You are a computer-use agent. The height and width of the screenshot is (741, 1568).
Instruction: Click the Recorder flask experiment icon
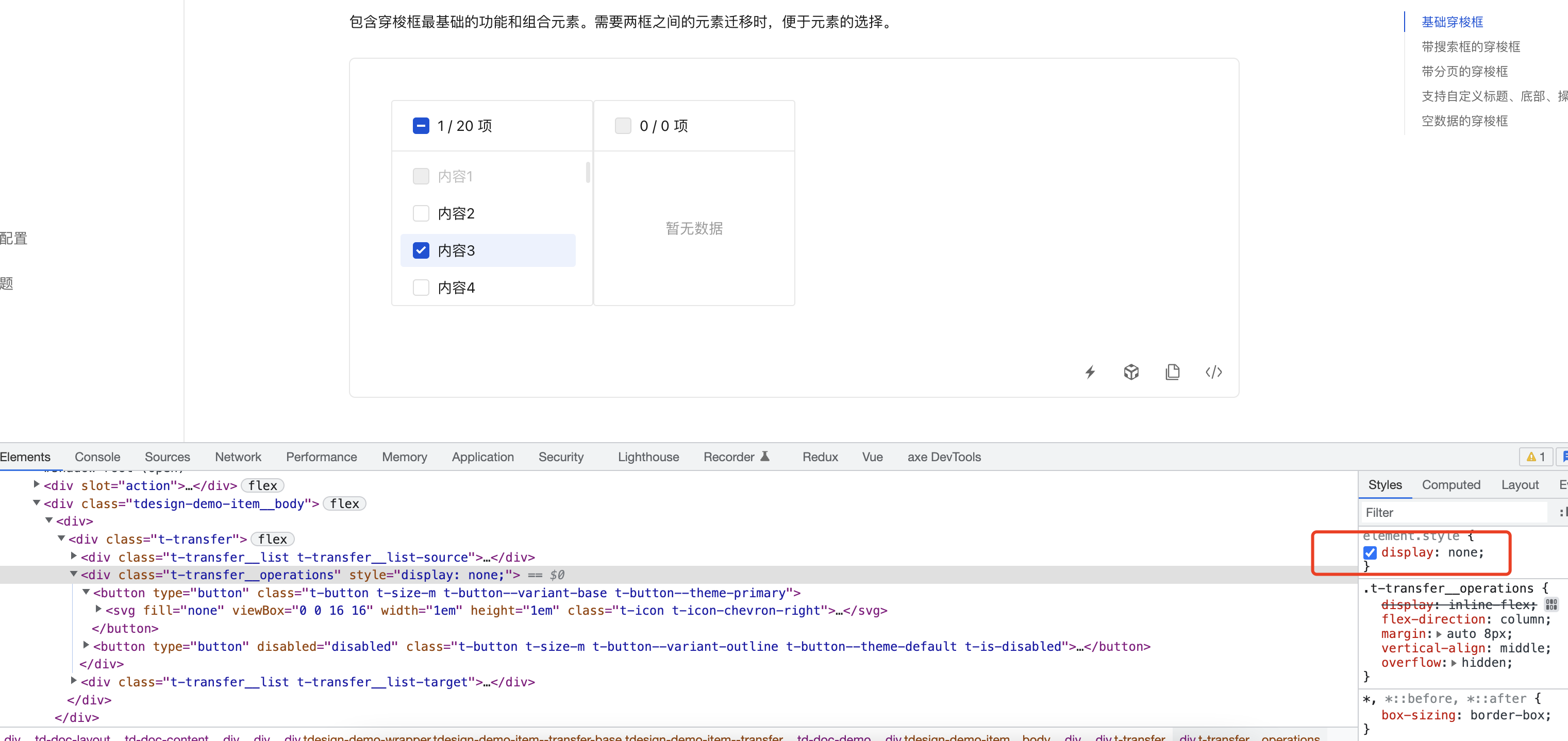(765, 456)
